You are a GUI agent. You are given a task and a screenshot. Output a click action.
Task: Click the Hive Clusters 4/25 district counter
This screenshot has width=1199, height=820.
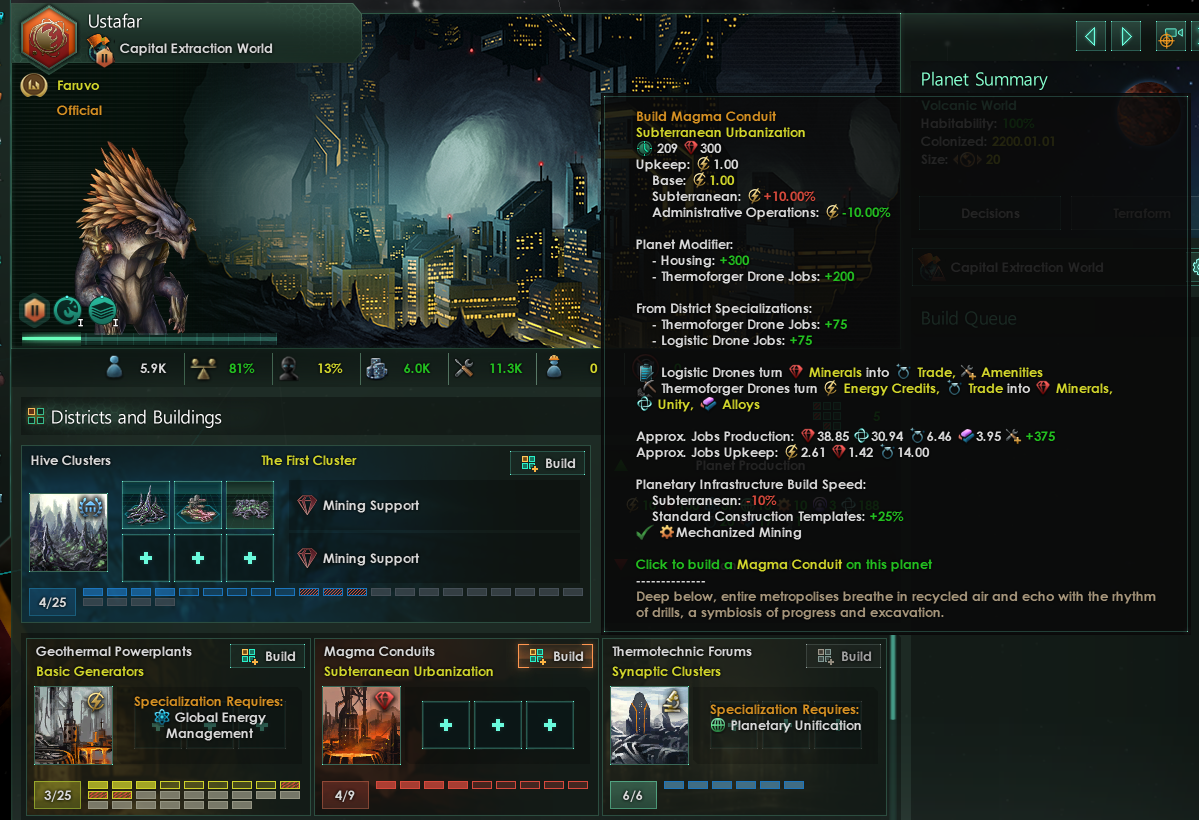point(53,603)
